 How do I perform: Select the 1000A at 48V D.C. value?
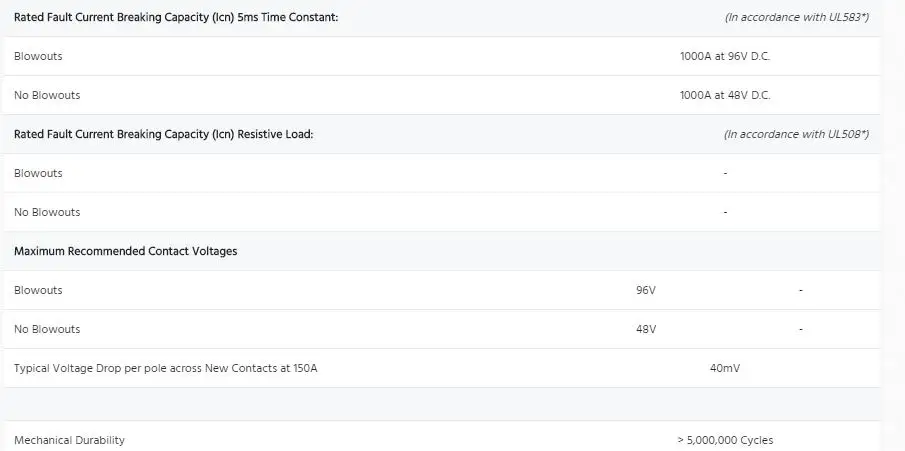click(x=725, y=95)
